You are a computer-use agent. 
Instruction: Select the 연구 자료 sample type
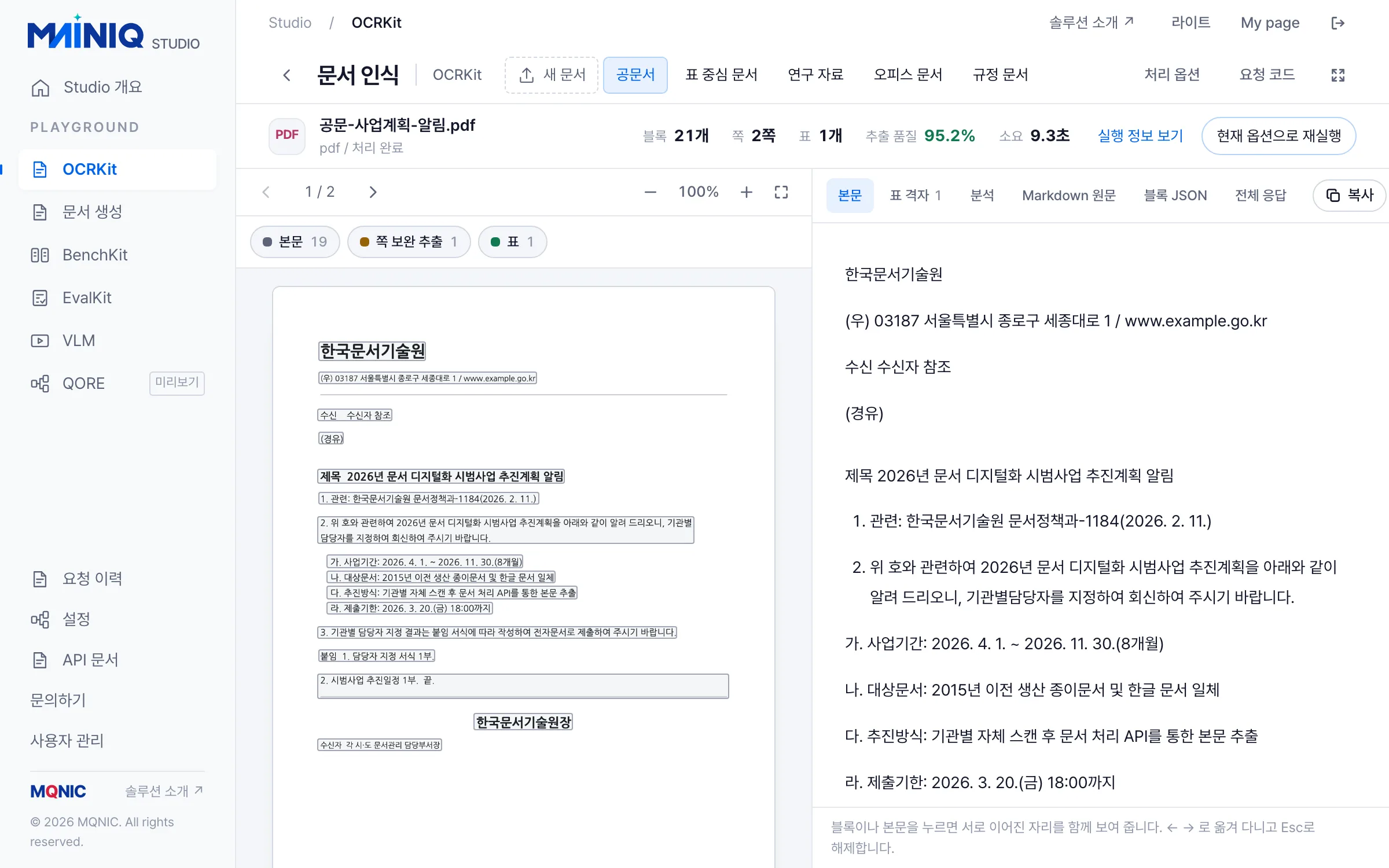click(815, 75)
